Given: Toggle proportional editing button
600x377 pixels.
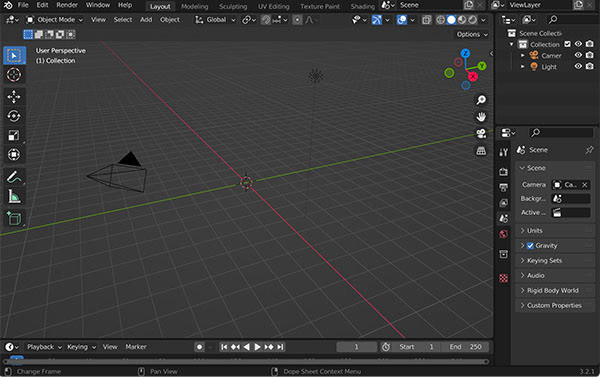Looking at the screenshot, I should pos(297,20).
